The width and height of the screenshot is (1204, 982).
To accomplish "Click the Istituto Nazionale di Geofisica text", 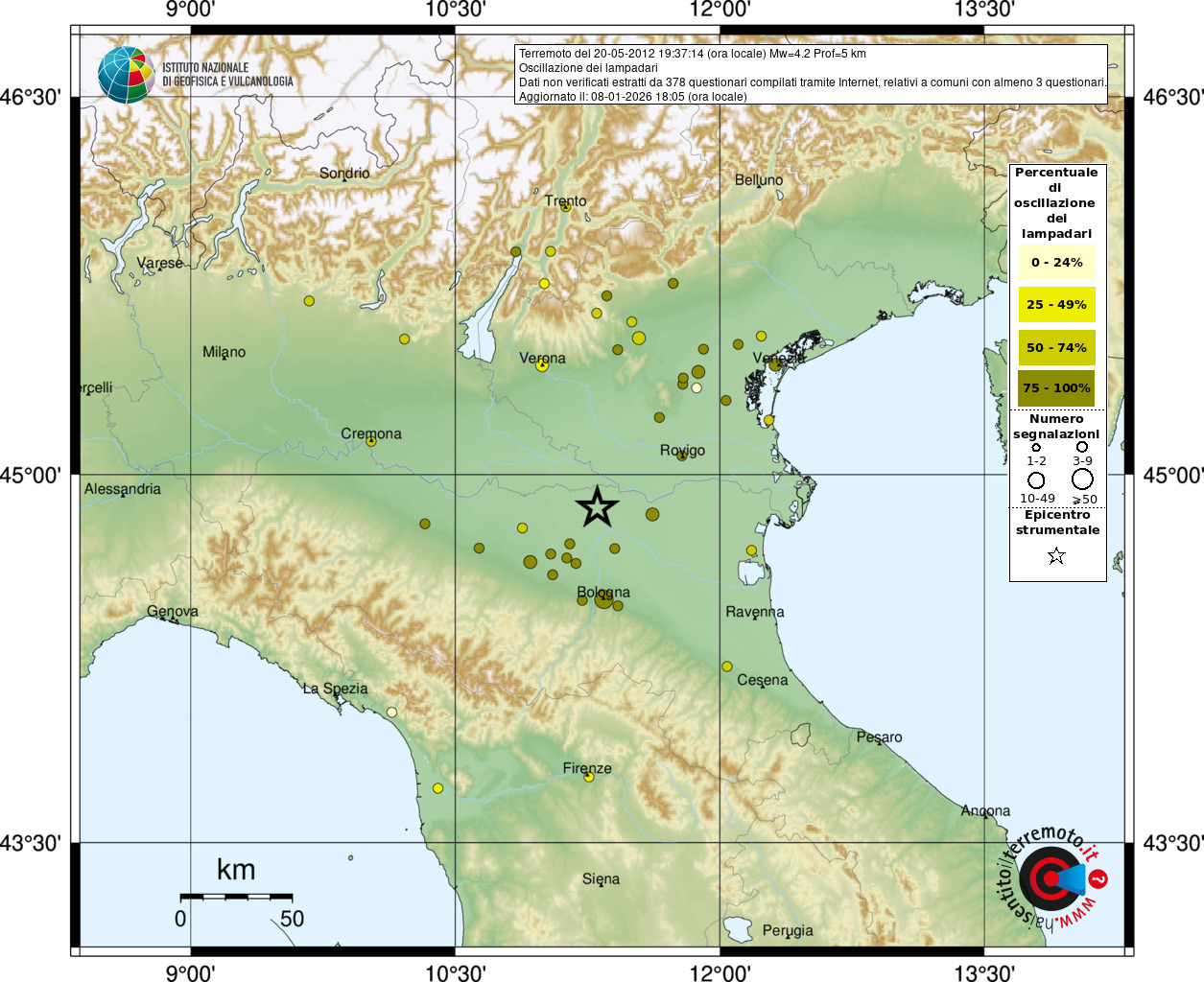I will point(227,75).
